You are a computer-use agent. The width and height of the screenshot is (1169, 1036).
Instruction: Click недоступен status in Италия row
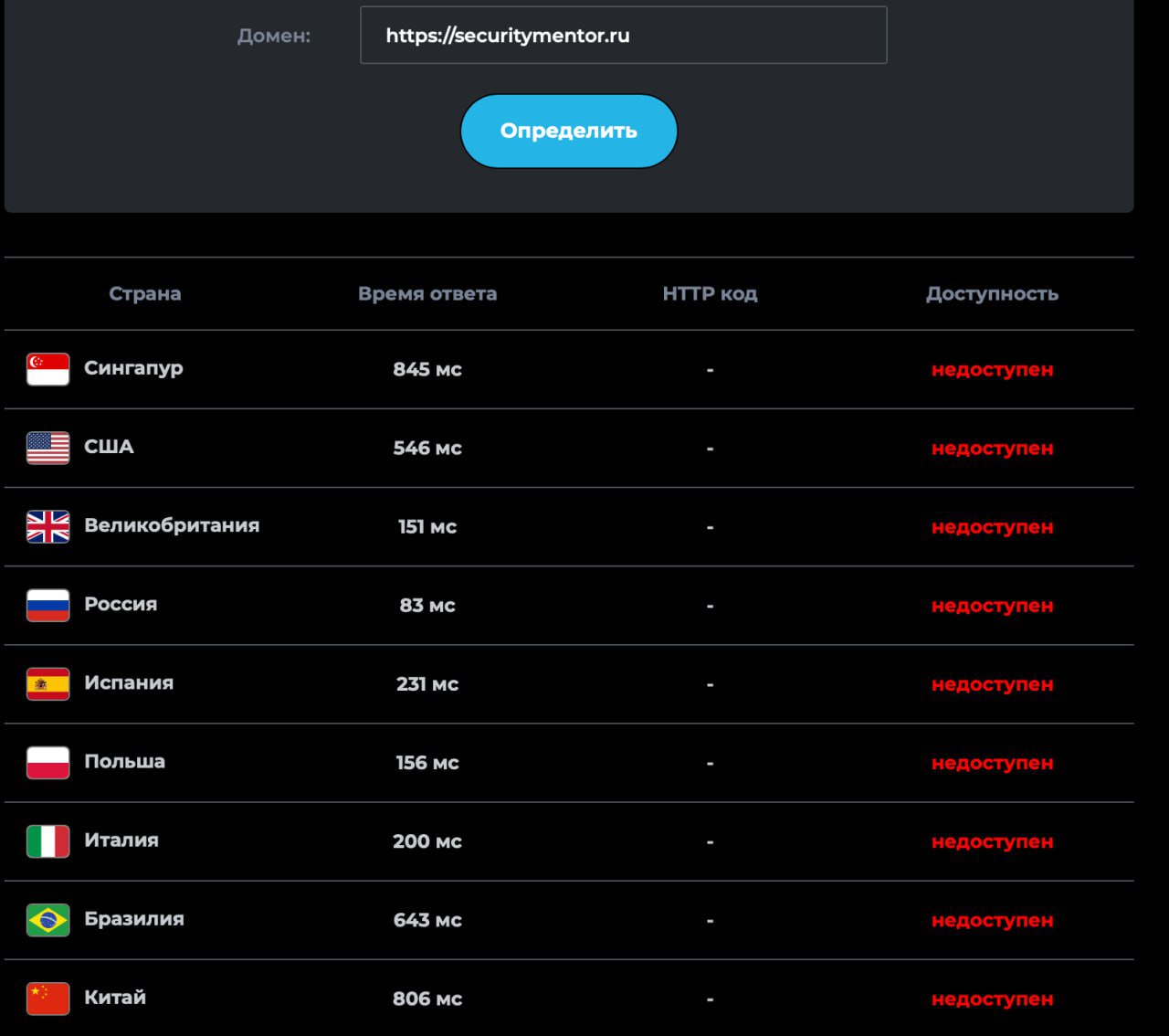click(x=993, y=840)
